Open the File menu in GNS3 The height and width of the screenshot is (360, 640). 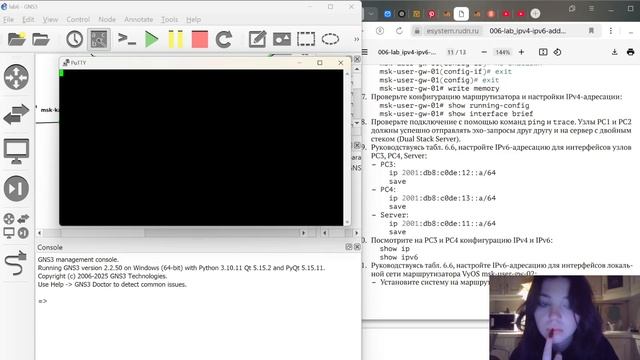point(8,20)
